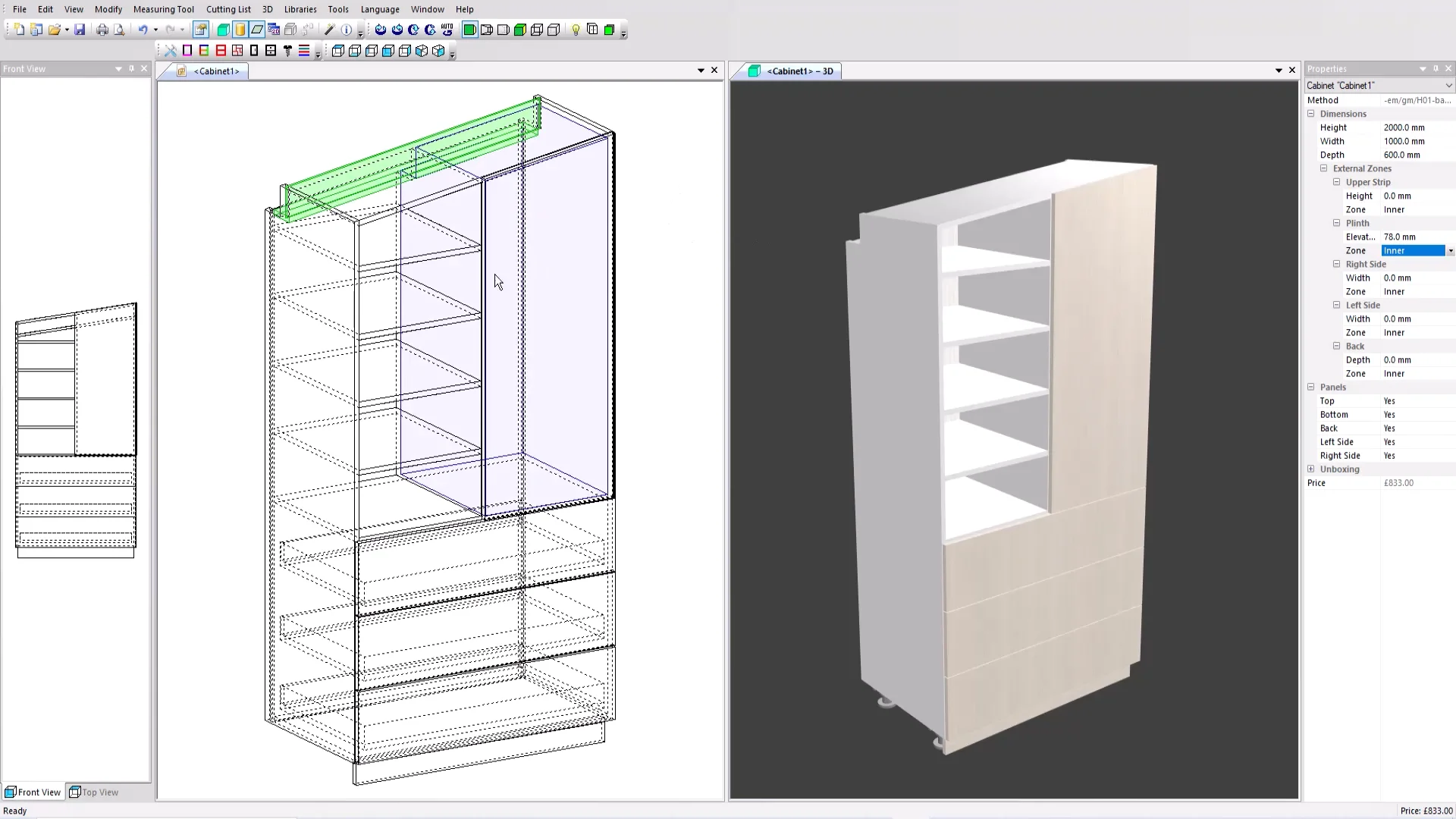This screenshot has width=1456, height=819.
Task: Select the parallelogram panel tool
Action: (257, 30)
